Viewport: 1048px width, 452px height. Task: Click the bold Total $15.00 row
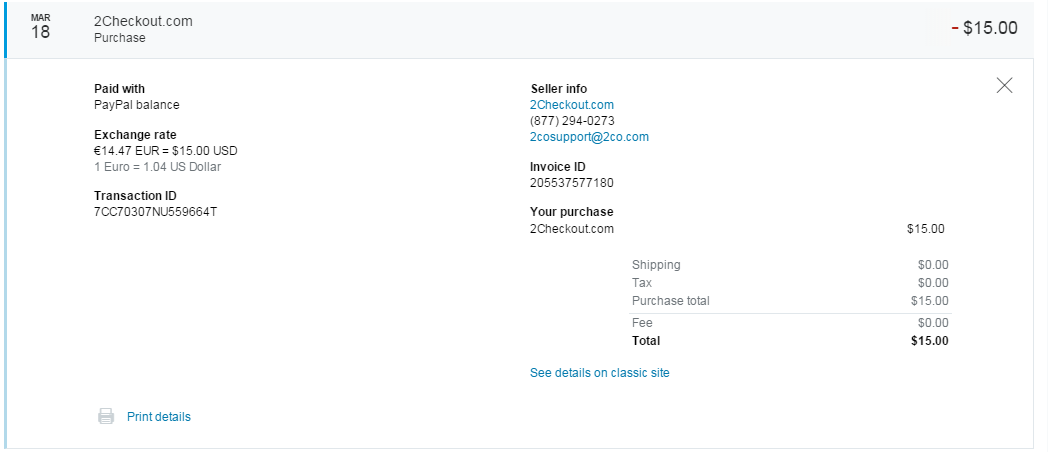790,341
